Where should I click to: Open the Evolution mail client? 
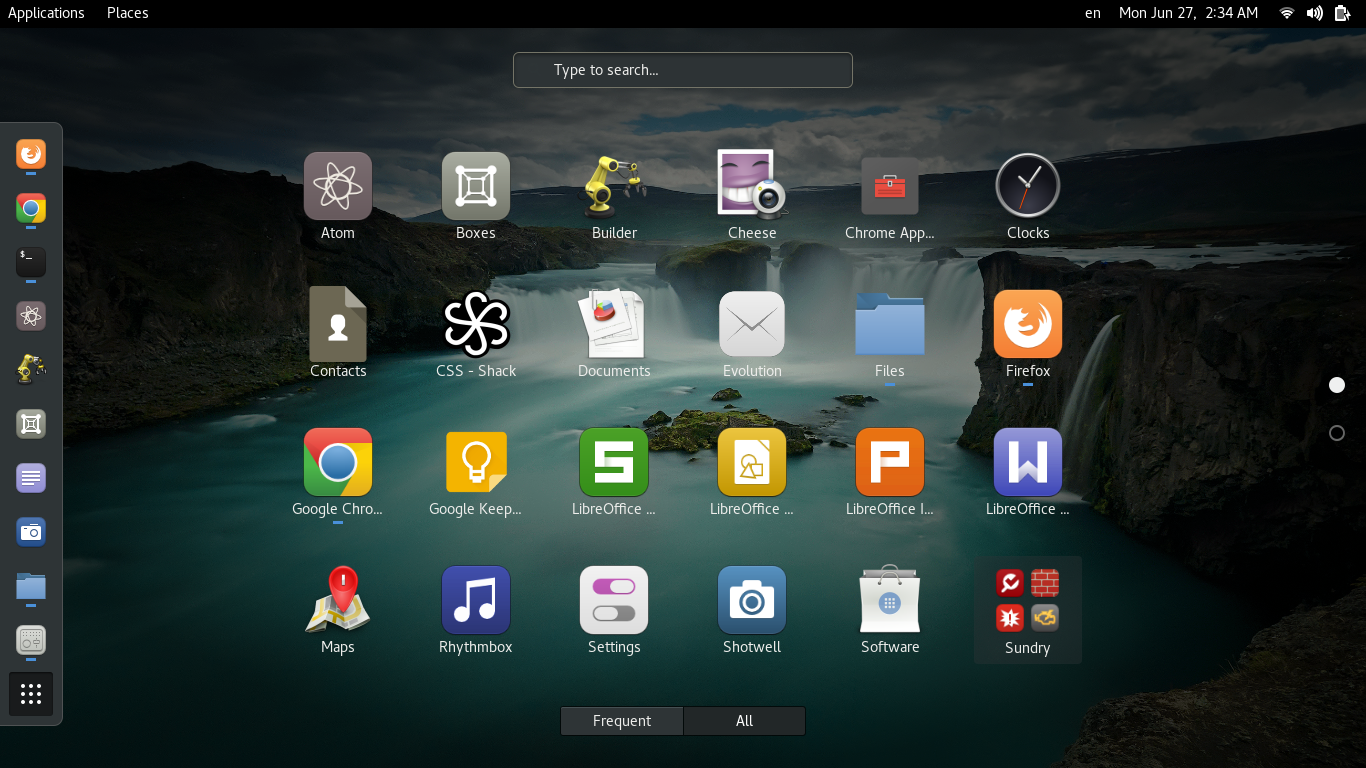(x=752, y=324)
